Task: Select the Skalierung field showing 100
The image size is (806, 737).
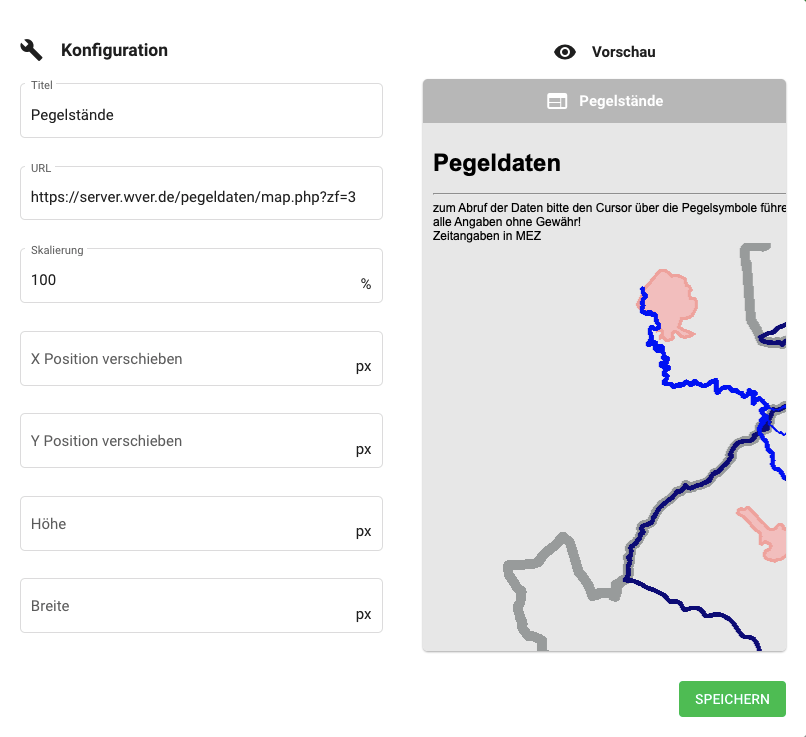Action: [x=190, y=280]
